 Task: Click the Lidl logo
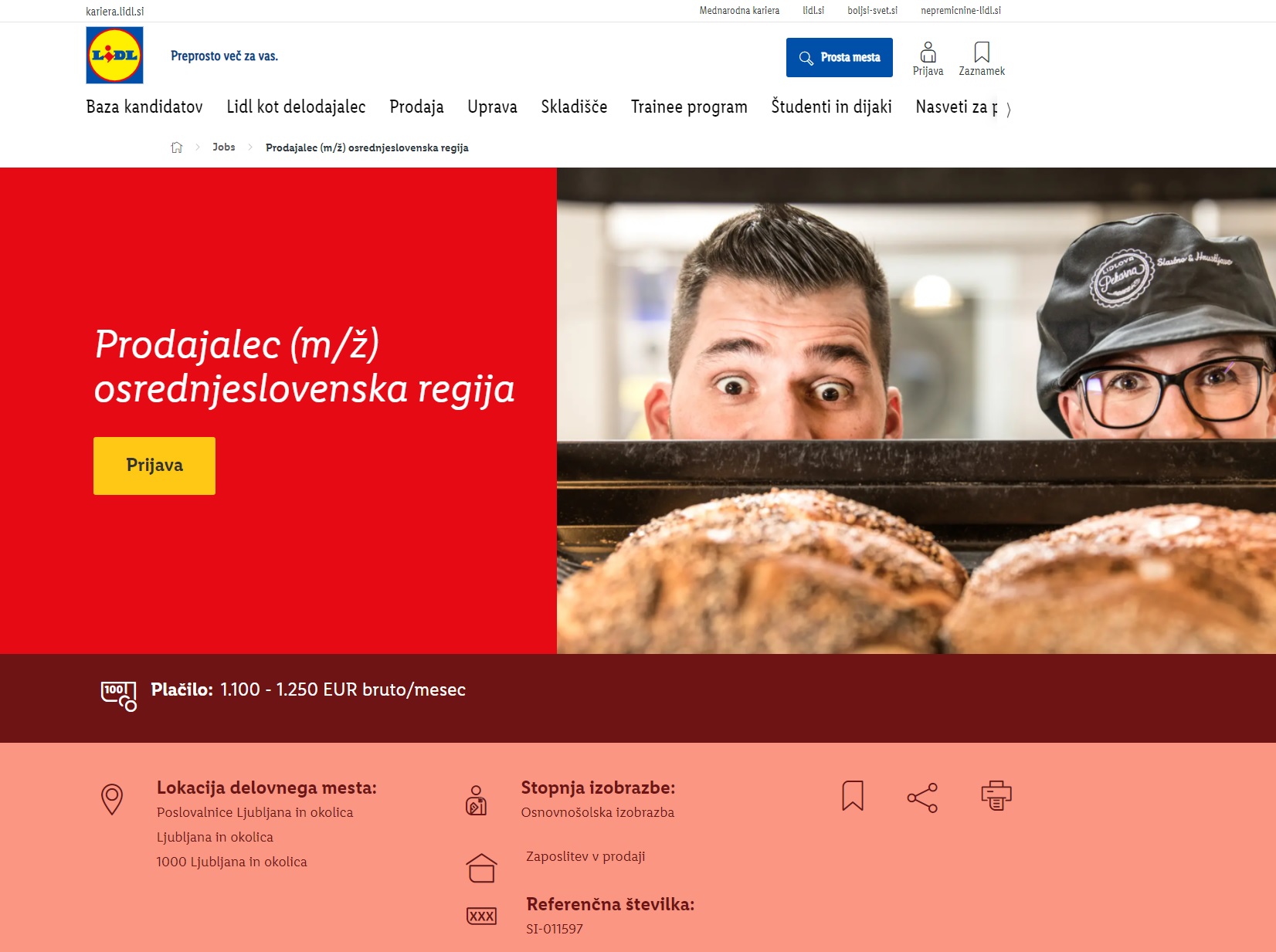114,55
